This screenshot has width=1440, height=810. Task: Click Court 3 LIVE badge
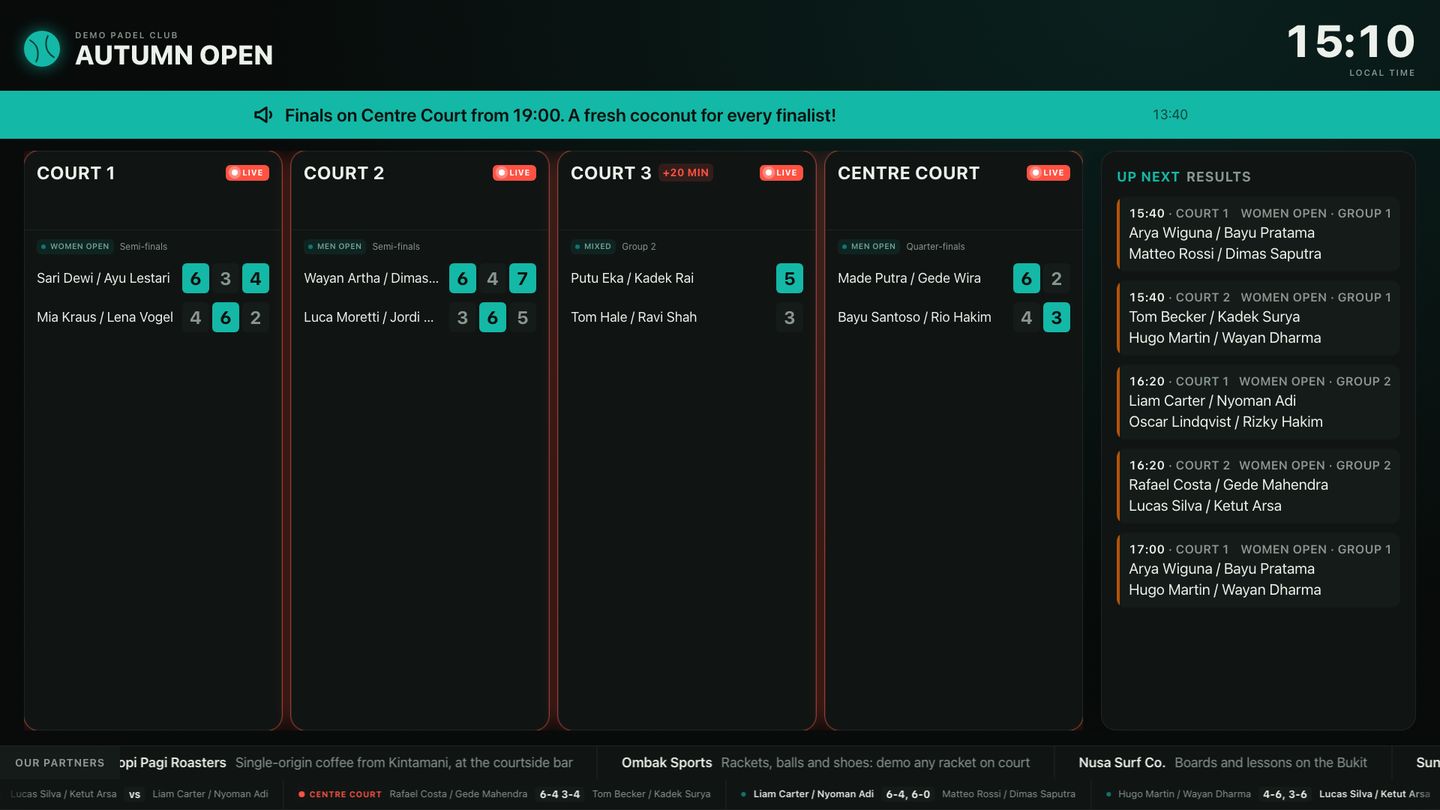[781, 173]
